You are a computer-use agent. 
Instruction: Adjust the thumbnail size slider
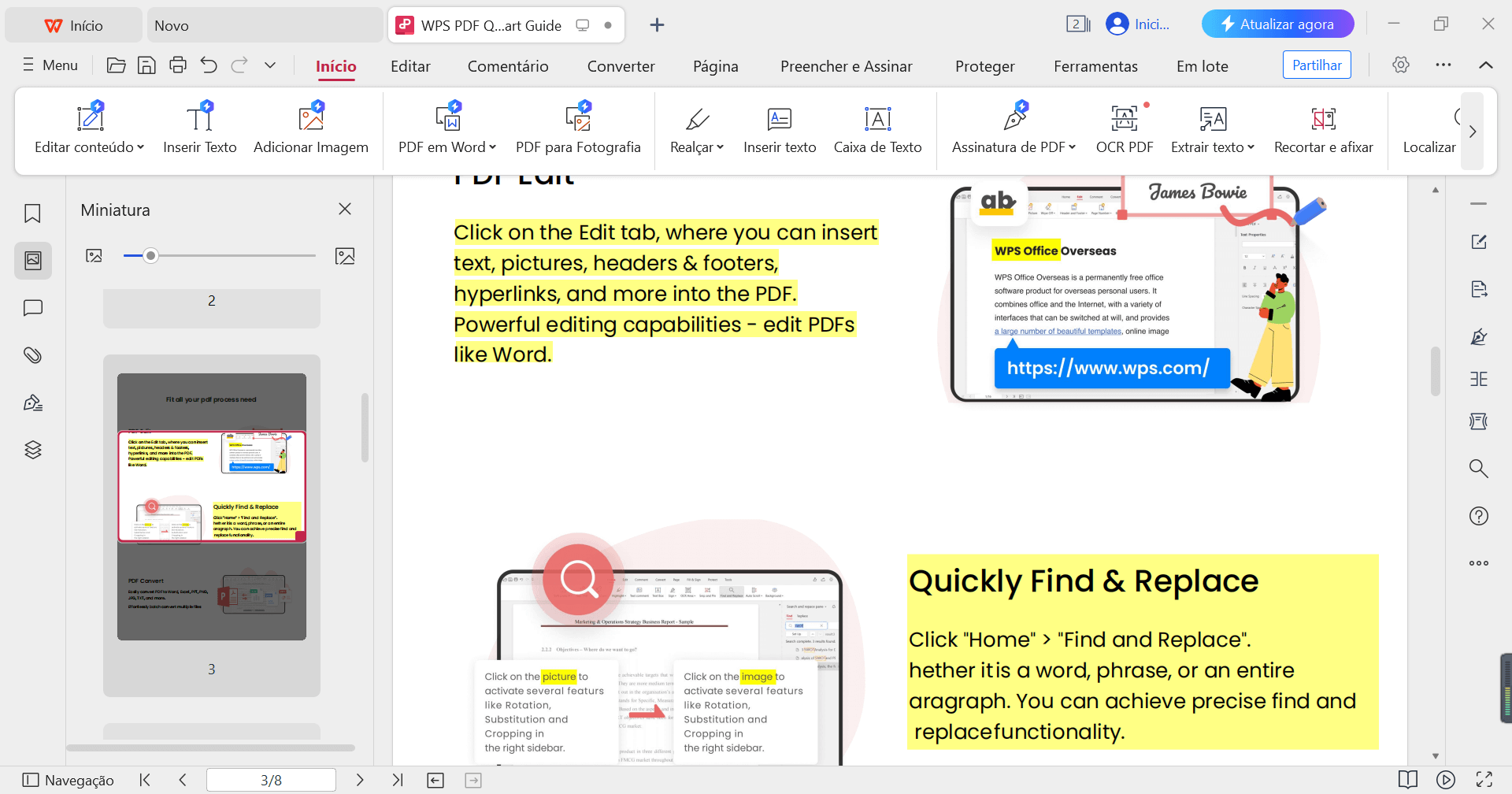coord(151,255)
